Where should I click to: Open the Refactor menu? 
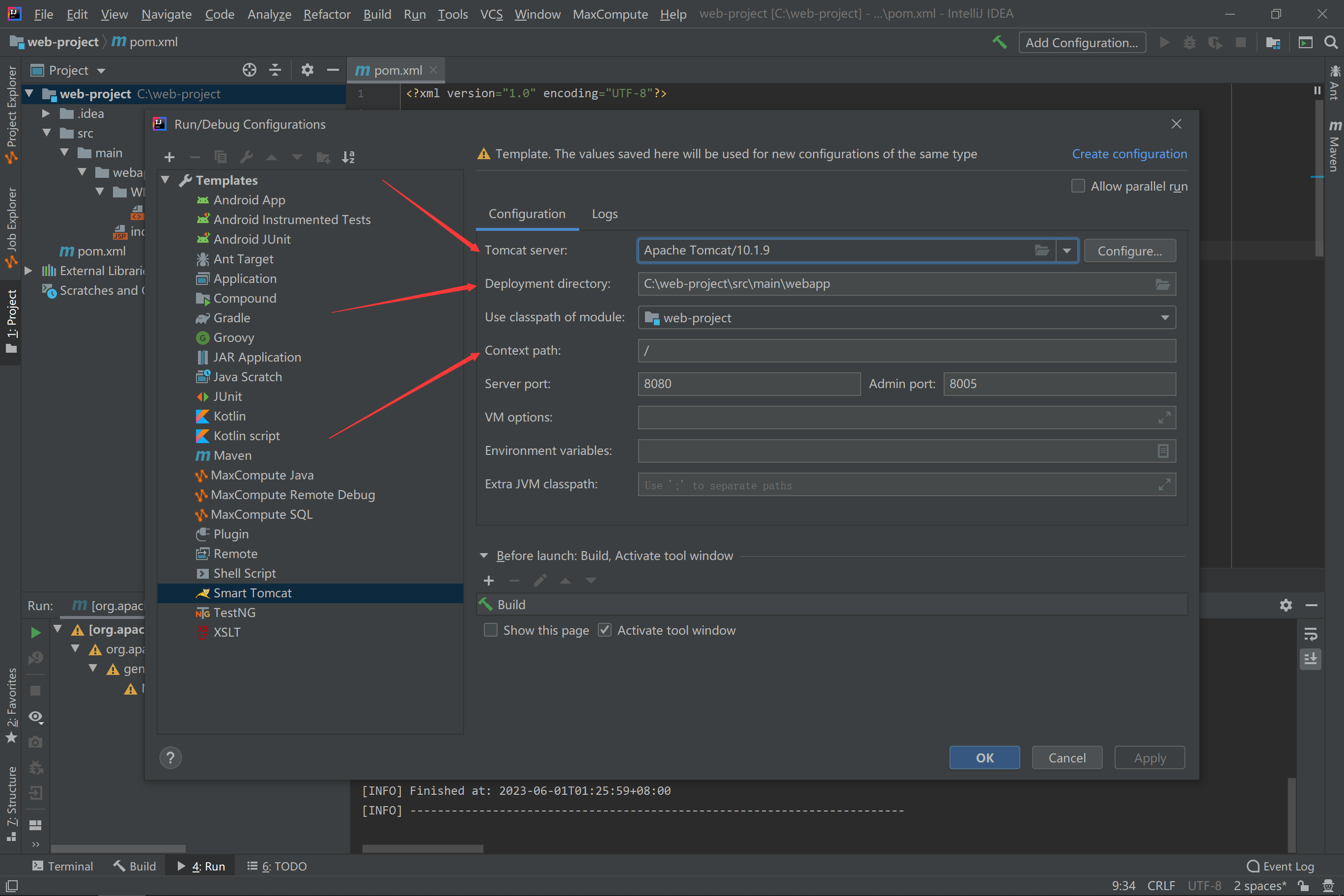(326, 14)
